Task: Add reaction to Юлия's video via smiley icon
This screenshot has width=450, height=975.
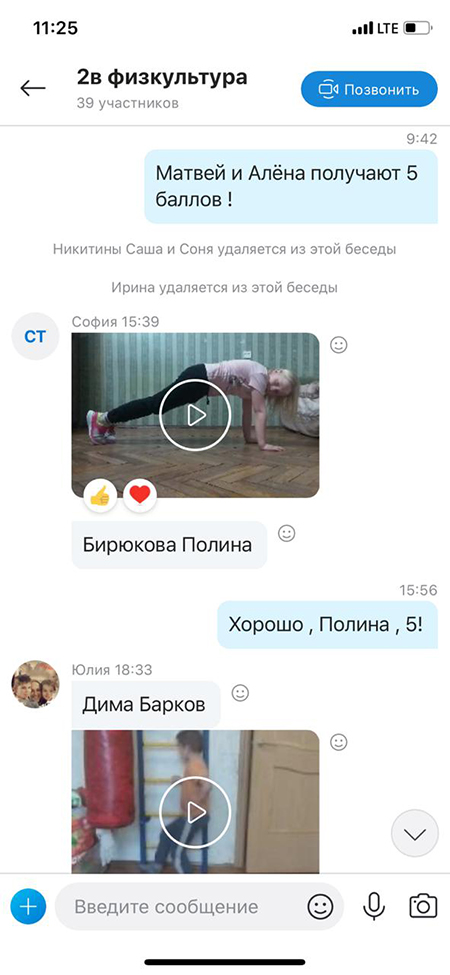Action: click(x=339, y=742)
